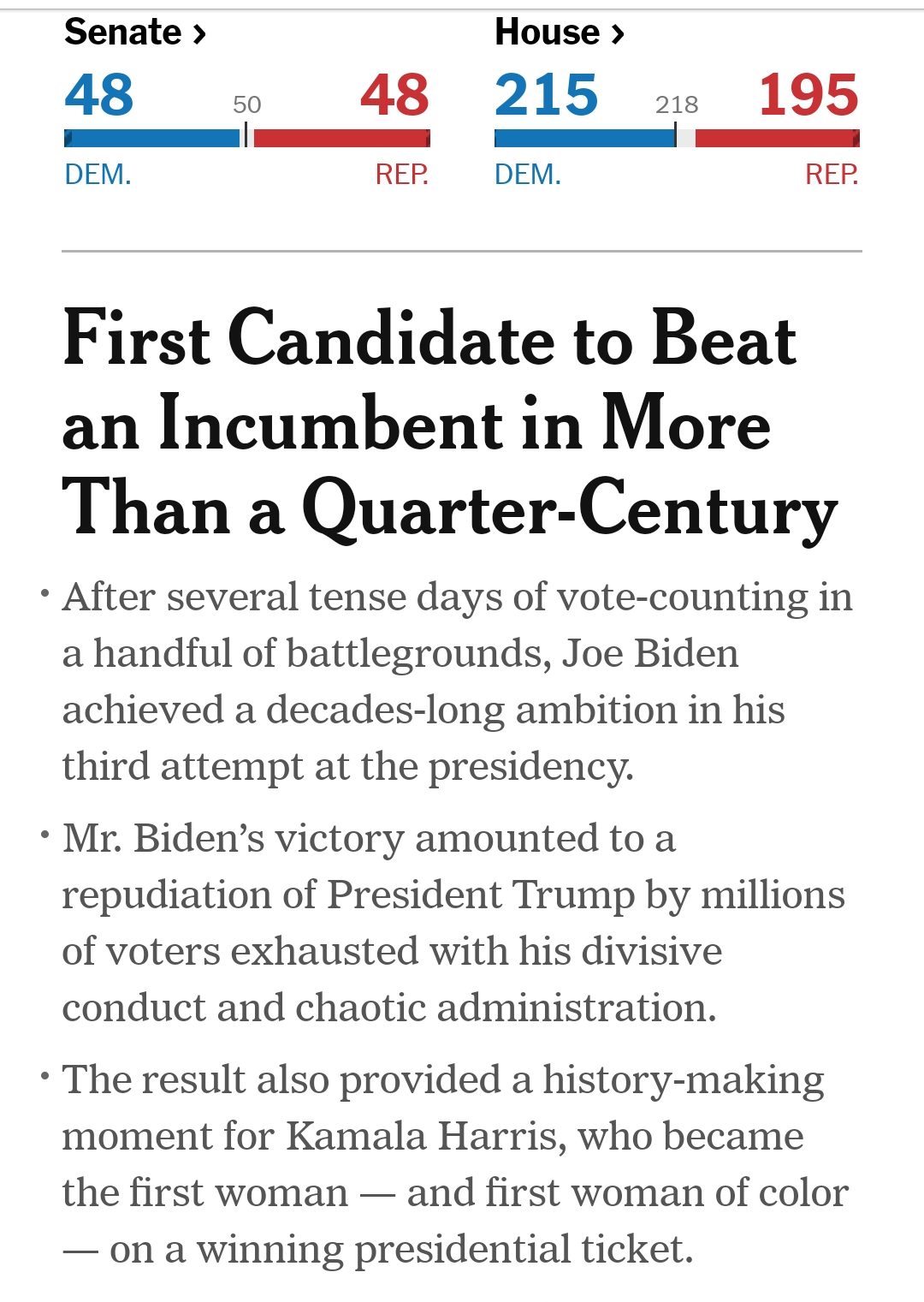The width and height of the screenshot is (924, 1302).
Task: Select the House Republican count 195
Action: tap(808, 94)
